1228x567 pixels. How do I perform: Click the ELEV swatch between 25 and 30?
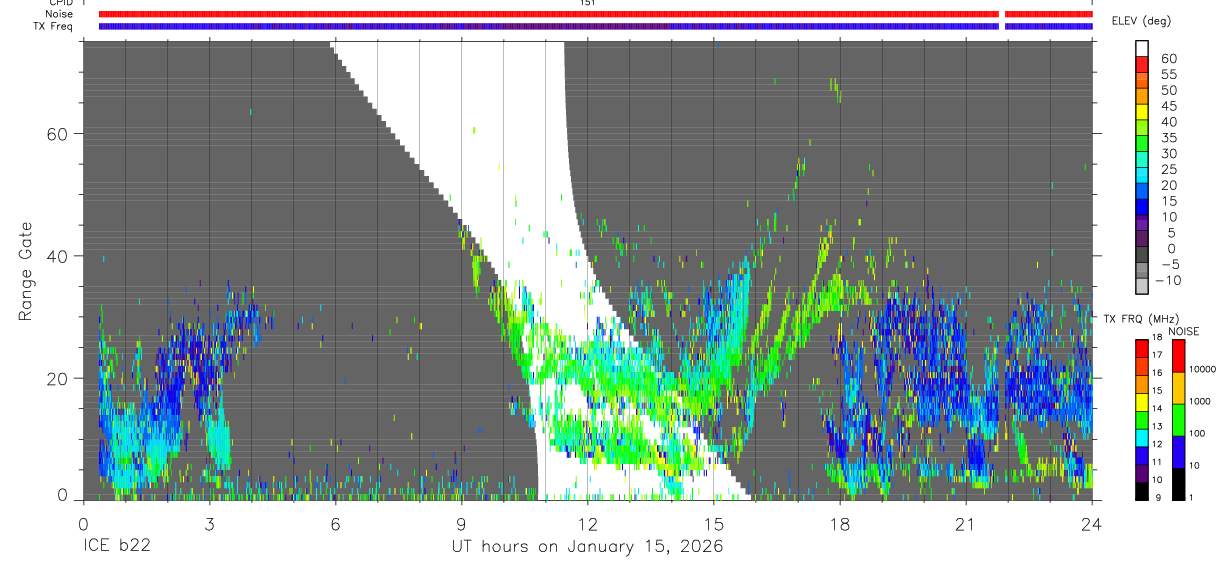coord(1142,161)
